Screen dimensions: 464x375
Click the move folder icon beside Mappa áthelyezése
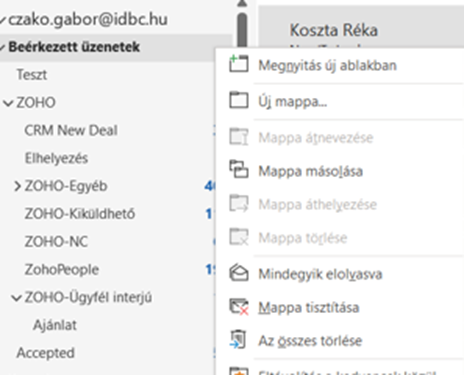(239, 203)
